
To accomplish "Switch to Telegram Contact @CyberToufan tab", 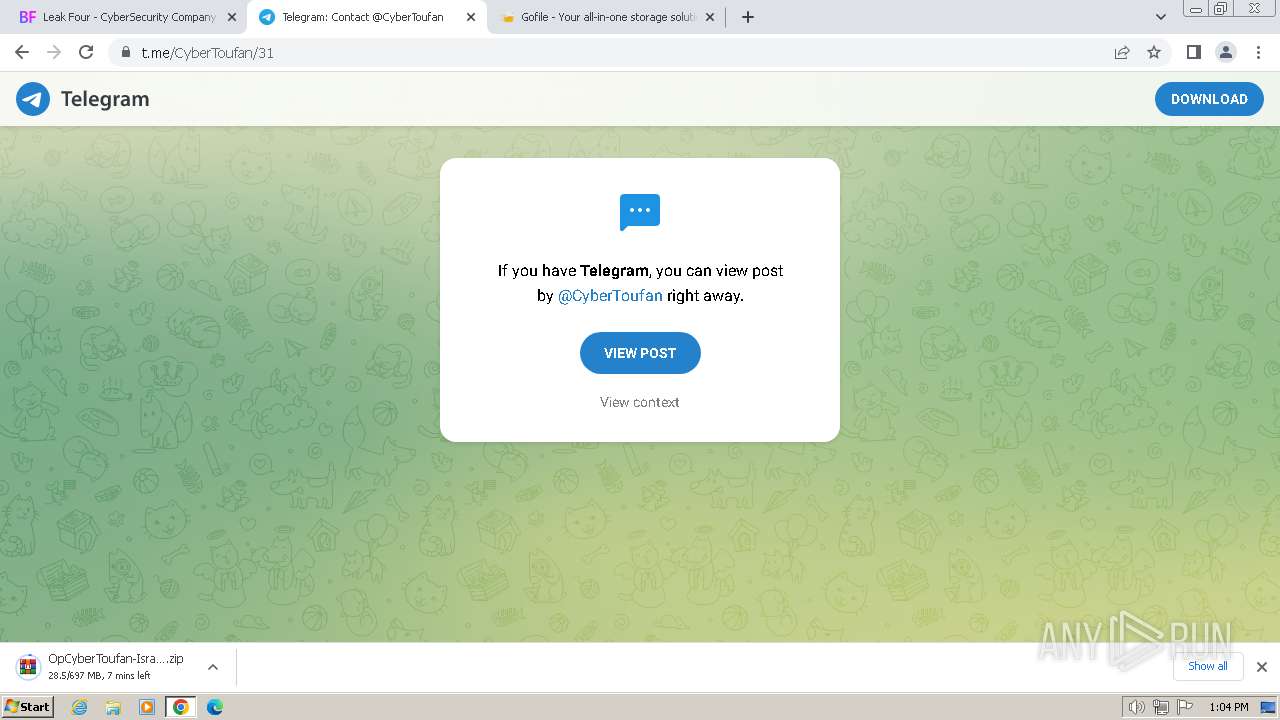I will click(367, 17).
